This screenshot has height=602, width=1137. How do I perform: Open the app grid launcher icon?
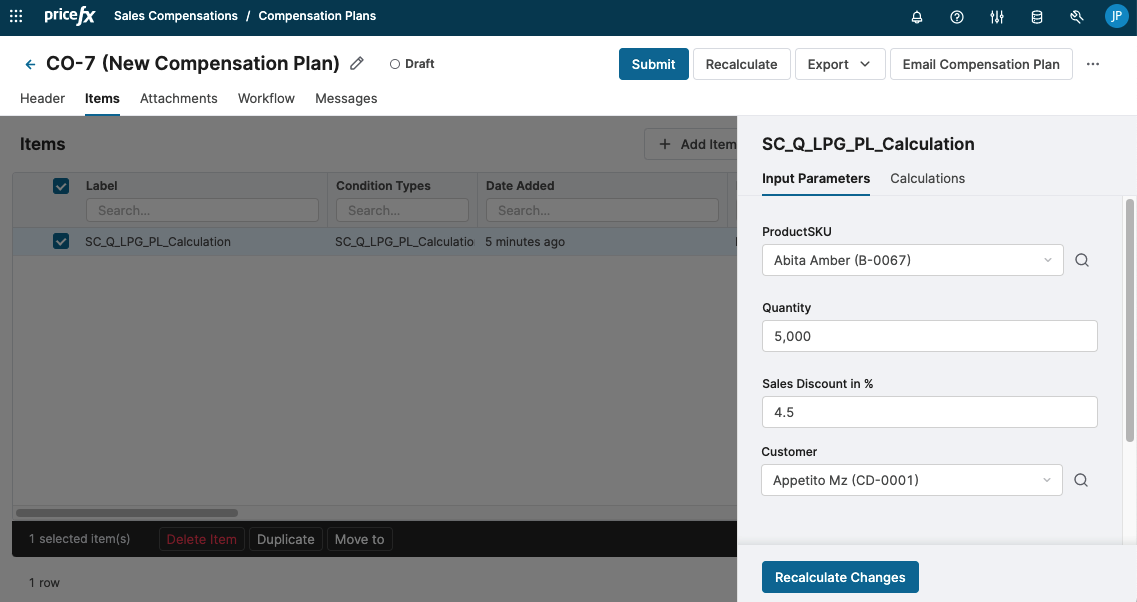[16, 17]
